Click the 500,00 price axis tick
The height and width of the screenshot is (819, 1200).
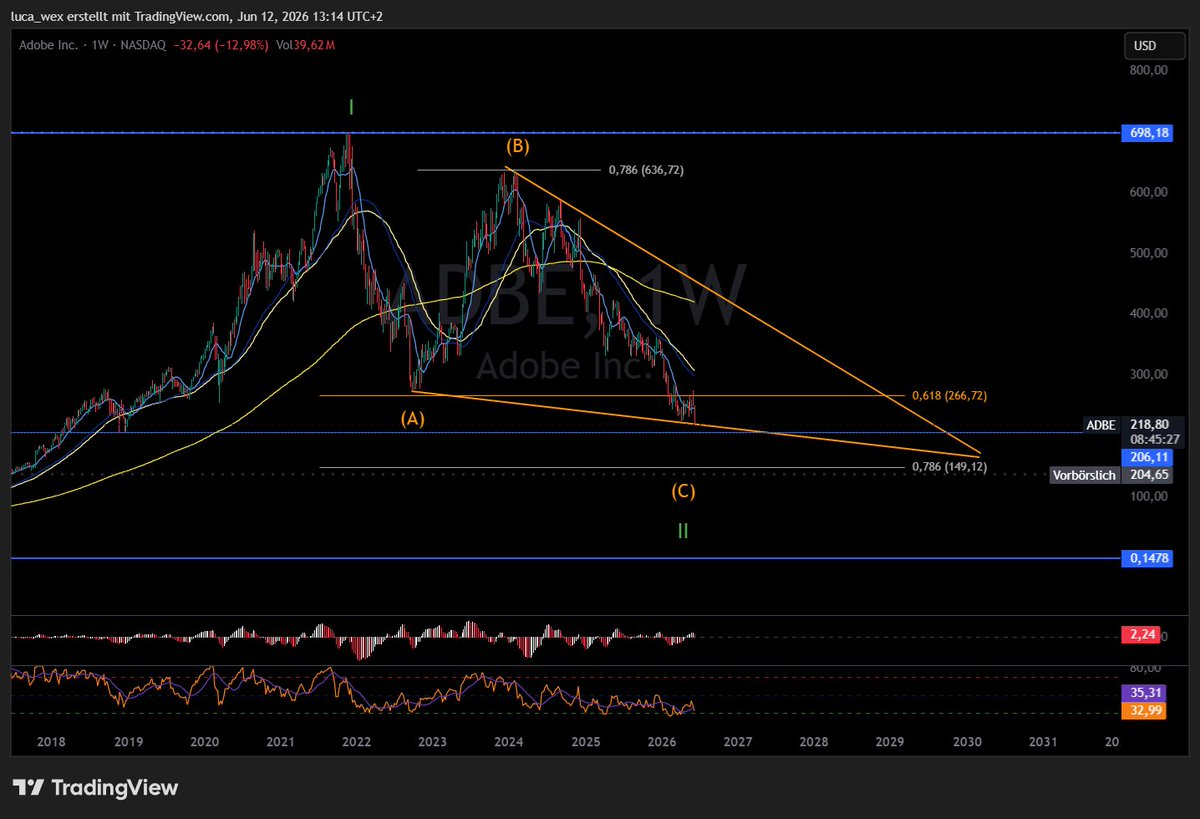point(1149,253)
